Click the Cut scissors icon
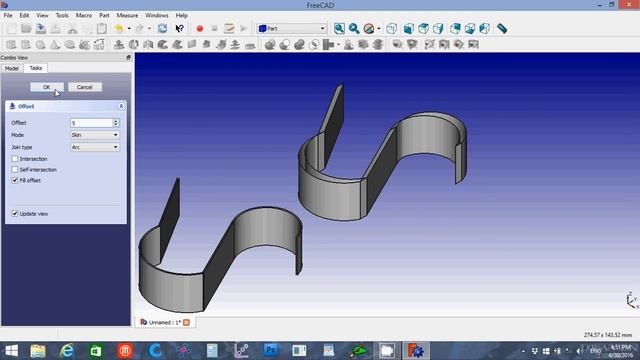Viewport: 640px width, 360px height. tap(73, 29)
